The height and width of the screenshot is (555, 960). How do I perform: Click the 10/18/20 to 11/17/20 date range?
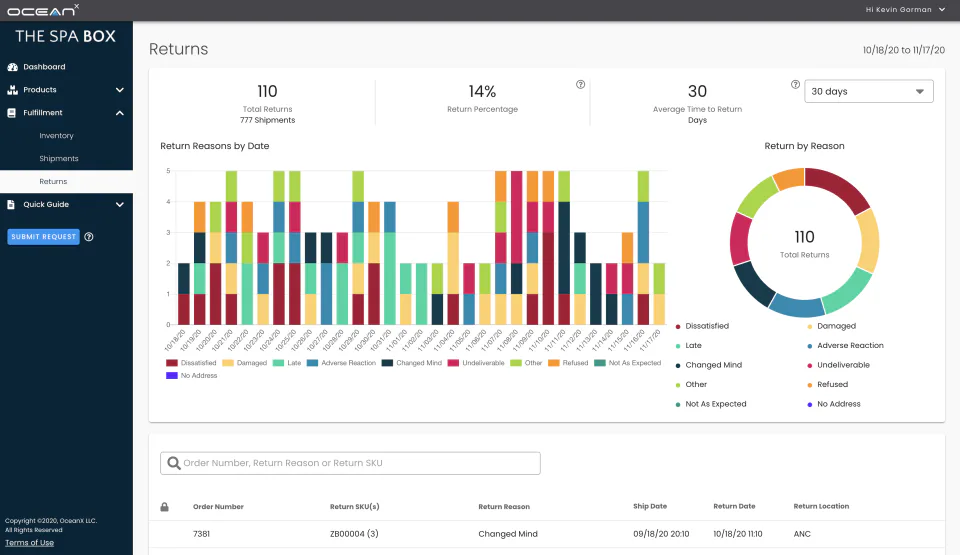[x=904, y=50]
